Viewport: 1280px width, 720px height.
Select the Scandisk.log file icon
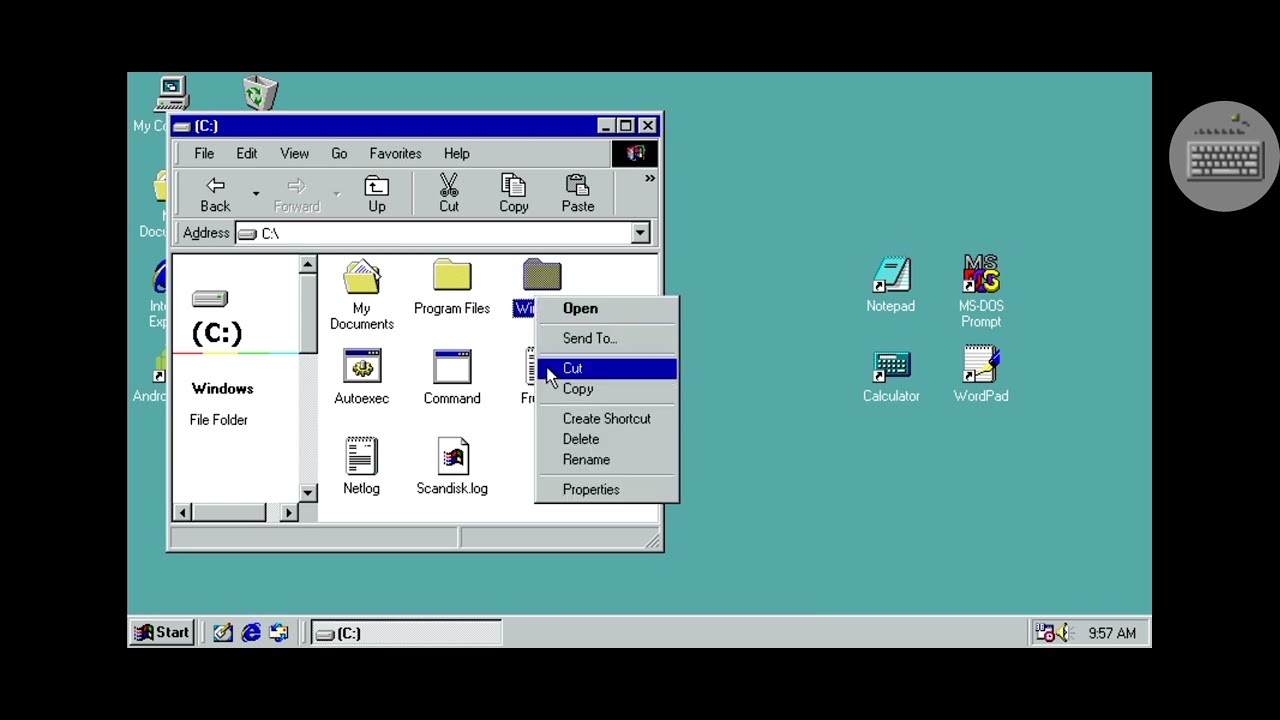452,456
